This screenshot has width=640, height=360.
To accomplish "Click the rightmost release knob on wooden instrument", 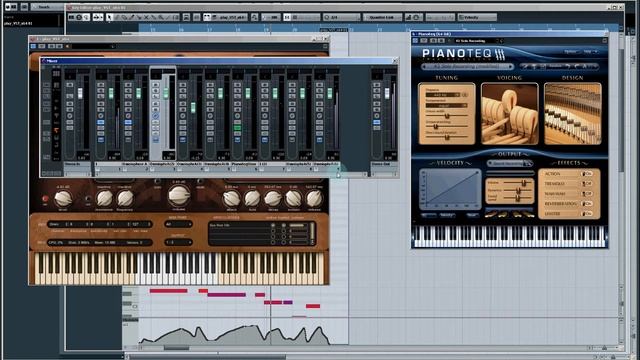I will click(x=314, y=198).
